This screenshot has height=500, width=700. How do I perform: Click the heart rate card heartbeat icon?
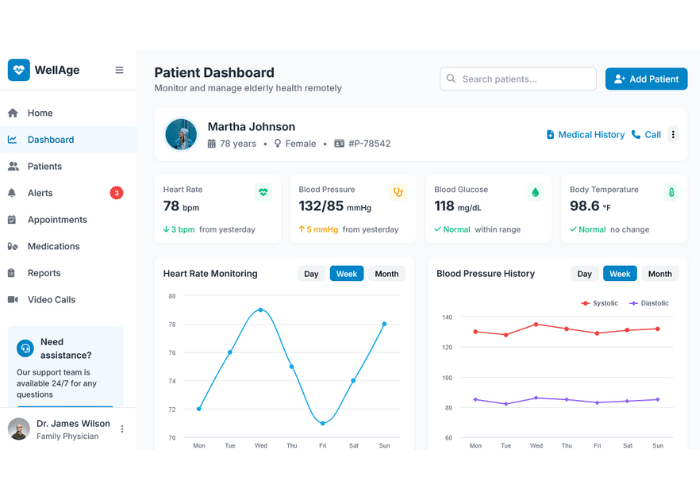263,192
